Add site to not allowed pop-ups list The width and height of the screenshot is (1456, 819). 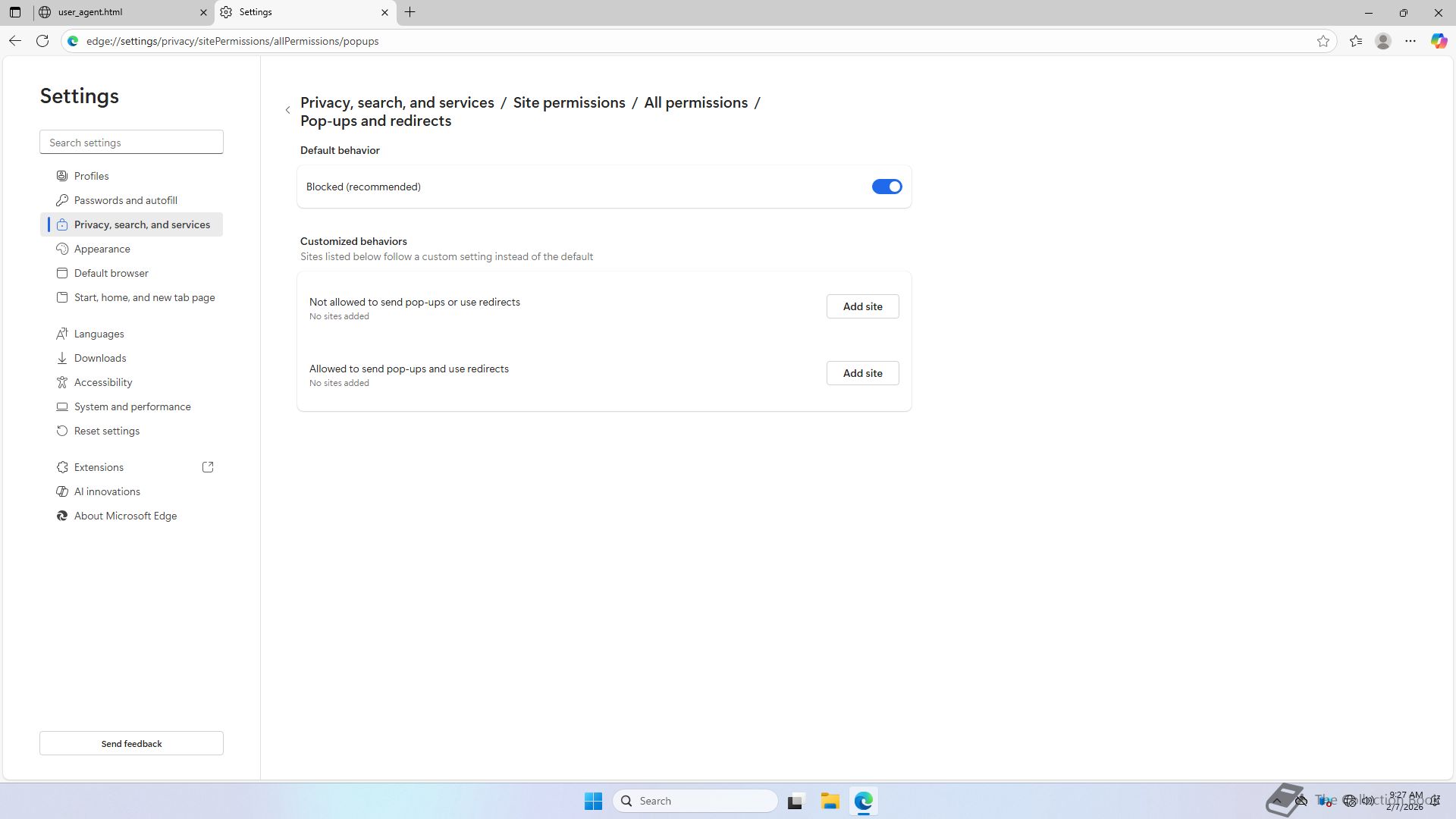click(x=862, y=306)
